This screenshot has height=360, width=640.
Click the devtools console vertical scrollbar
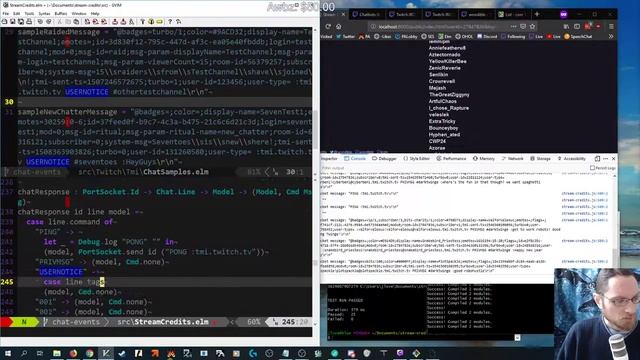615,224
